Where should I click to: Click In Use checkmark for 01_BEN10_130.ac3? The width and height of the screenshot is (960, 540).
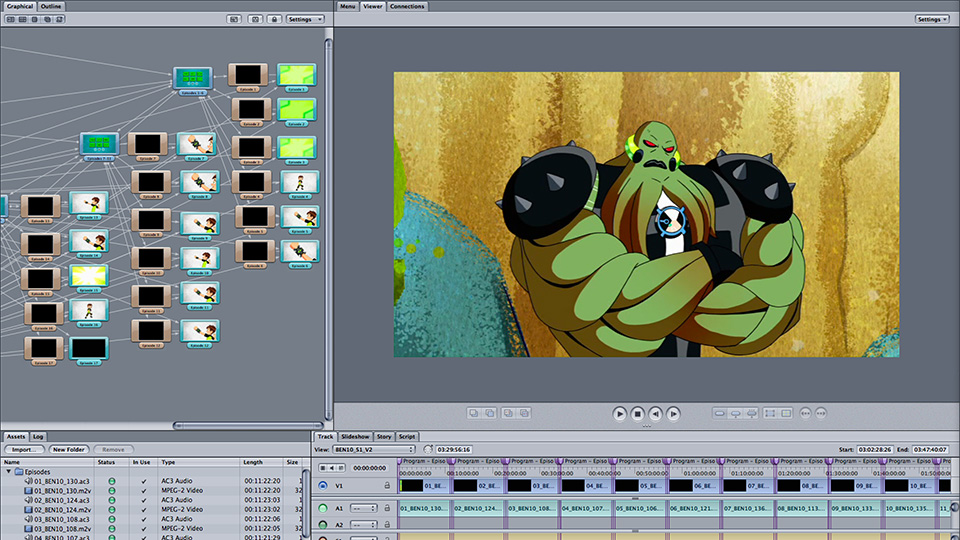144,481
